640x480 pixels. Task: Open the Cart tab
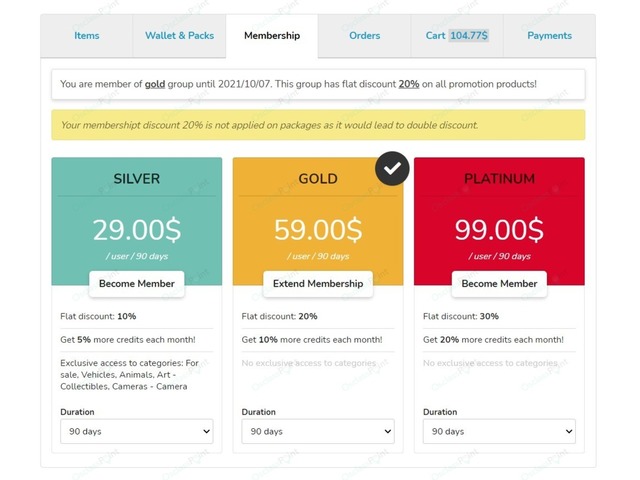[456, 36]
